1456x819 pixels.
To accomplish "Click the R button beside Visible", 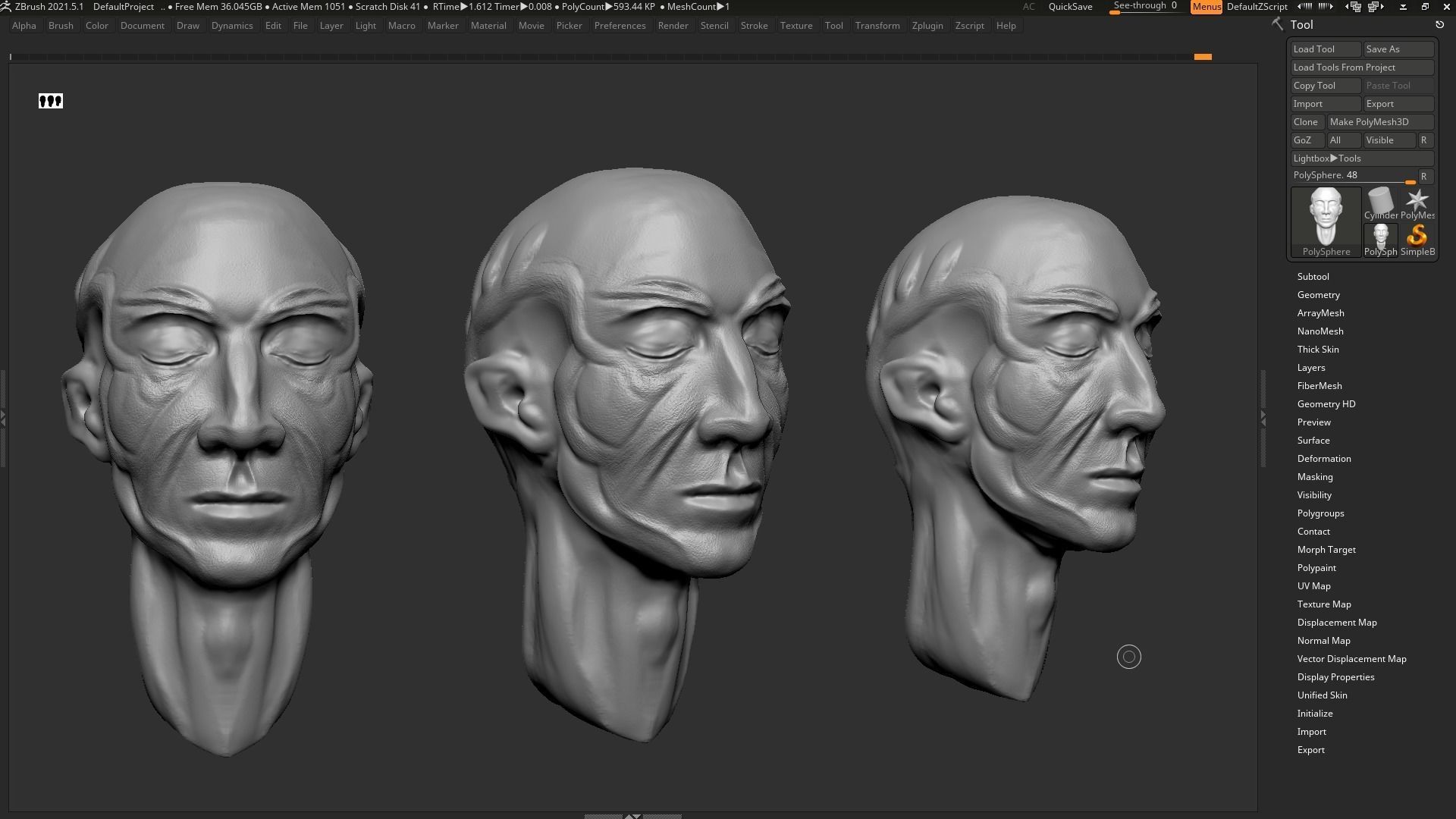I will 1426,140.
